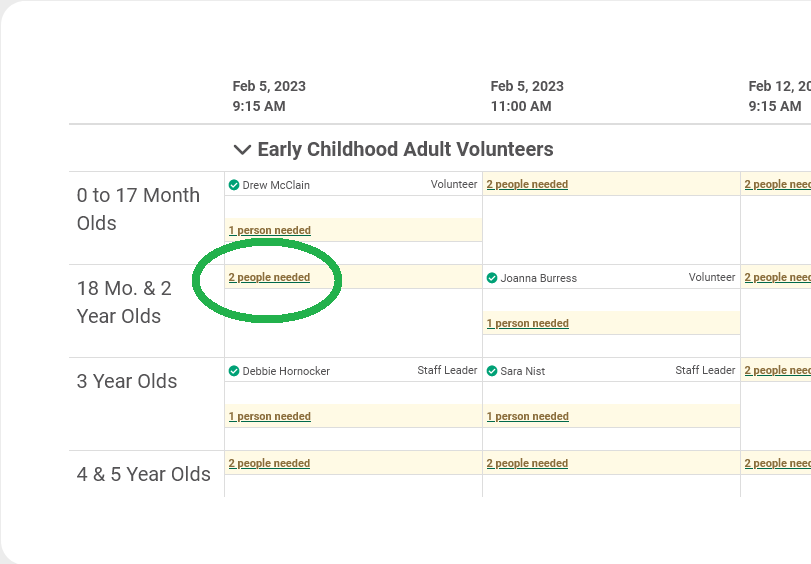Select the 0 to 17 Month Olds row label
Viewport: 811px width, 564px height.
point(138,209)
